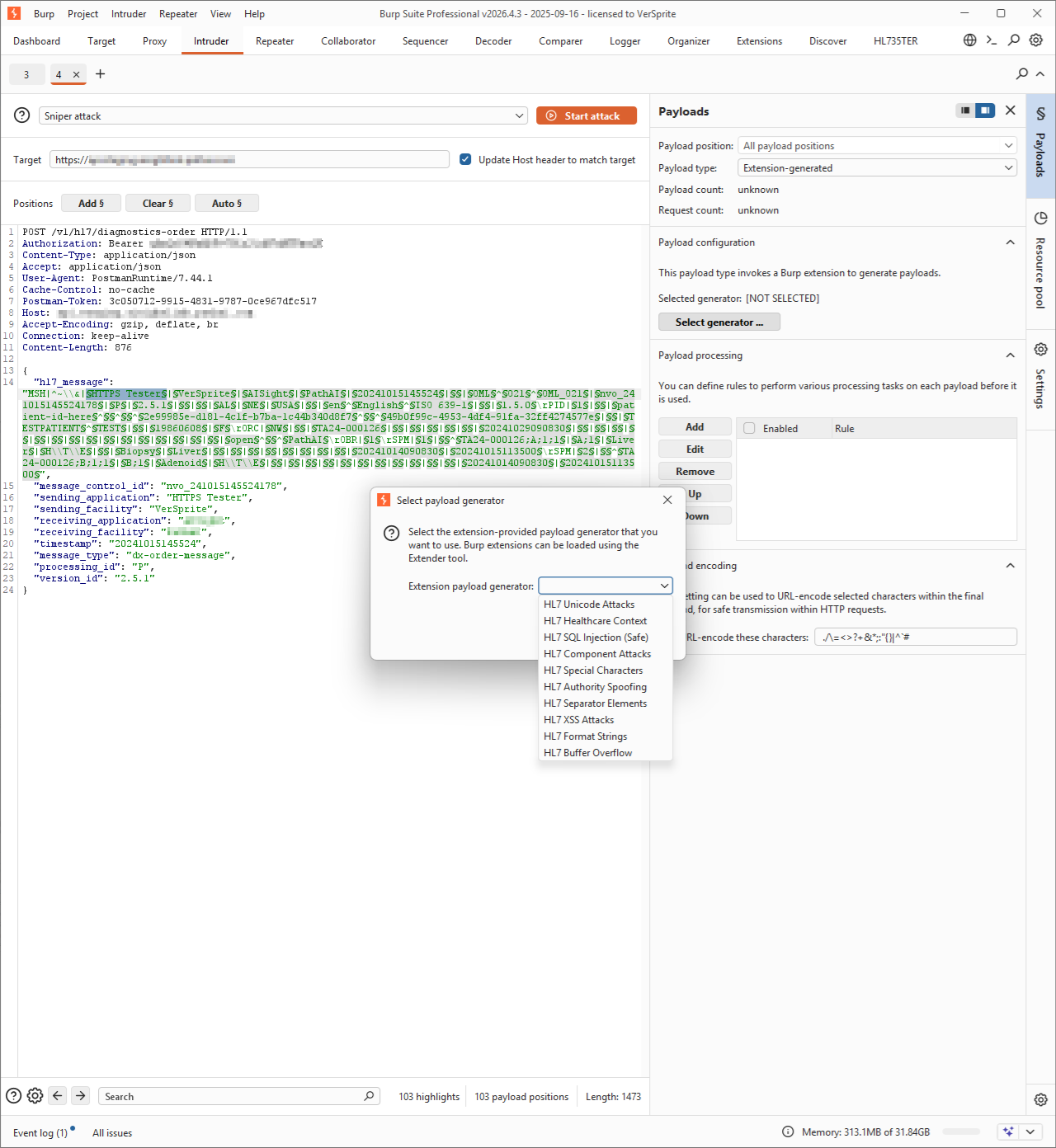The width and height of the screenshot is (1056, 1148).
Task: Click the Burp Suite logo icon
Action: click(x=14, y=13)
